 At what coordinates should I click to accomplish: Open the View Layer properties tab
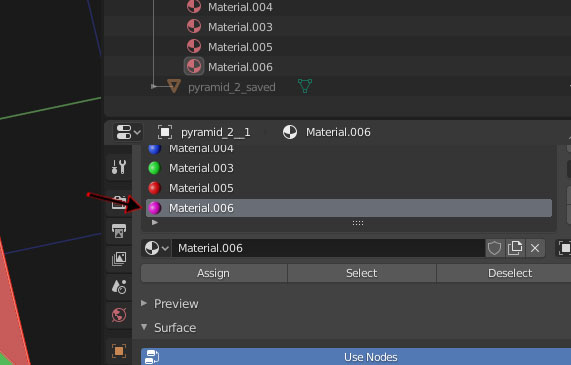[x=119, y=259]
